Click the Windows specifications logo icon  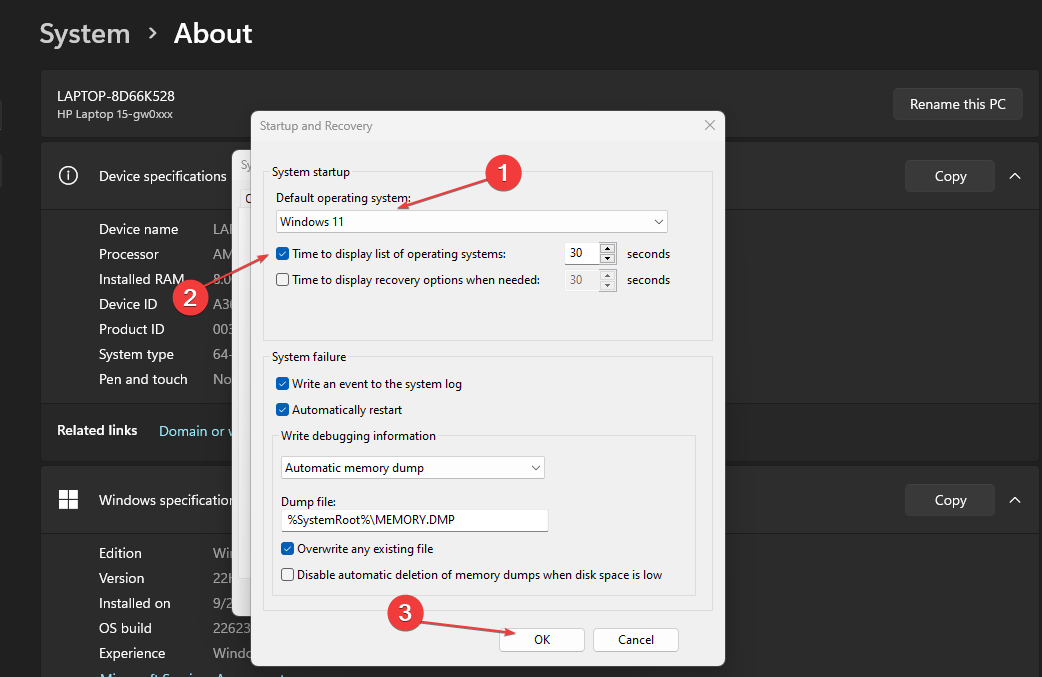pos(68,500)
